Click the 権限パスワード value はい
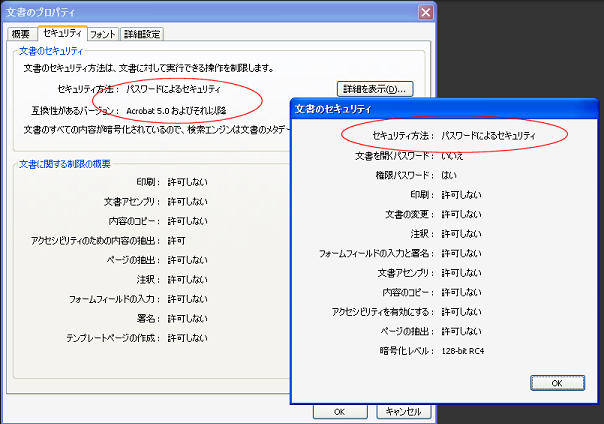Image resolution: width=604 pixels, height=424 pixels. click(x=449, y=175)
